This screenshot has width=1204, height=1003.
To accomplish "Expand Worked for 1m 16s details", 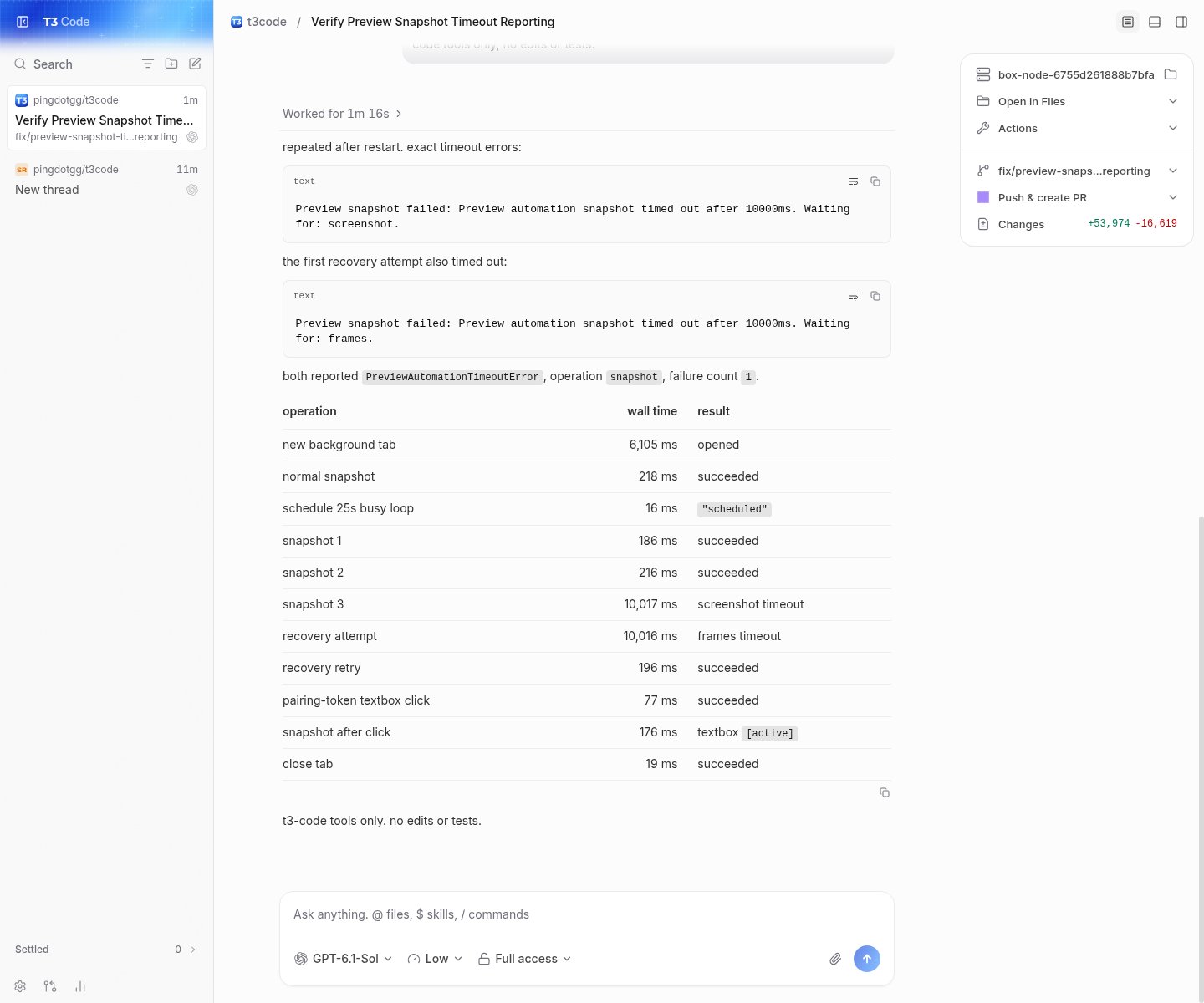I will 342,114.
